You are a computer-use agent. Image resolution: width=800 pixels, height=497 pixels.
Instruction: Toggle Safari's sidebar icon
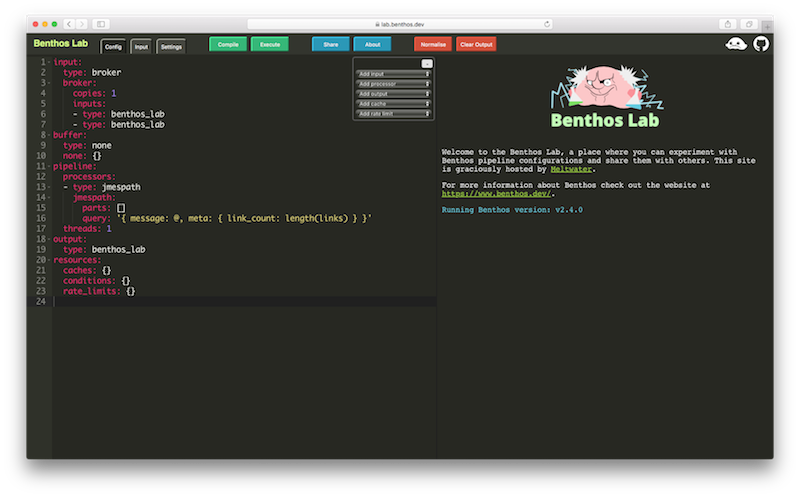pos(101,24)
